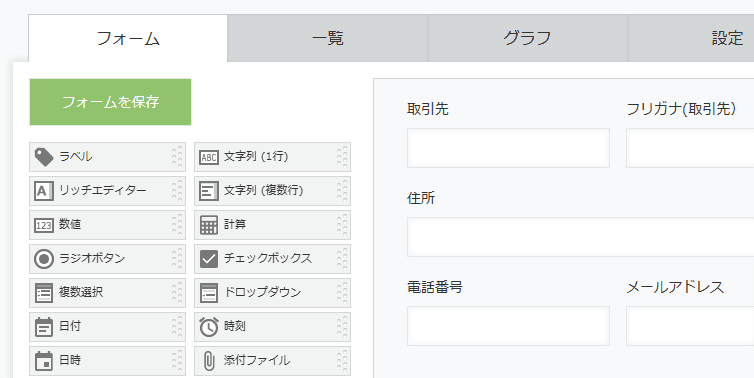Click the 文字列 (1行) ABC icon
Image resolution: width=754 pixels, height=378 pixels.
tap(209, 157)
